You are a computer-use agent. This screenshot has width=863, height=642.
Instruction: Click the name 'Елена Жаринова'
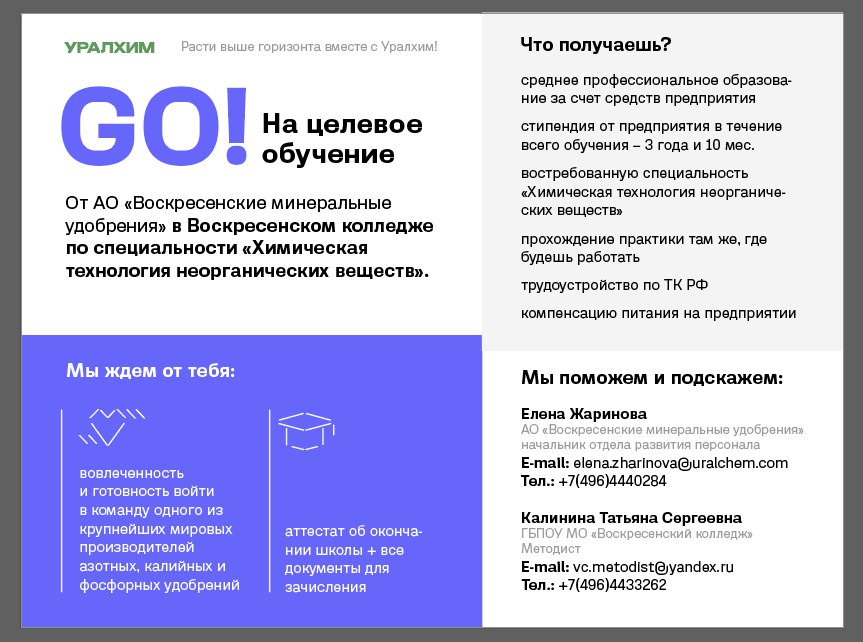[x=584, y=414]
